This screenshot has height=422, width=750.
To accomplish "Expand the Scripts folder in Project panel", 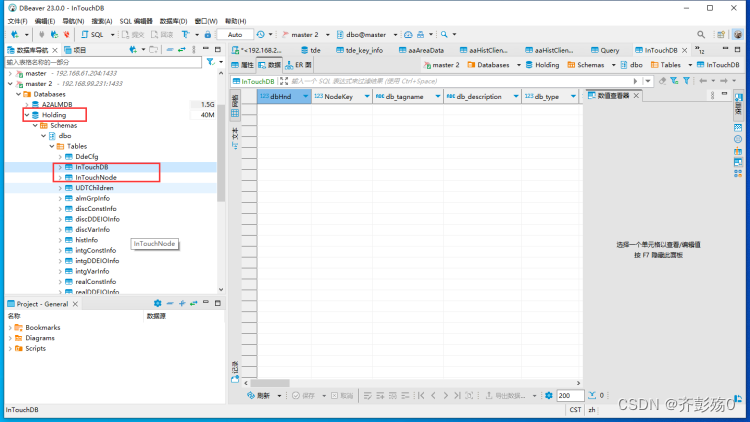I will pyautogui.click(x=10, y=349).
